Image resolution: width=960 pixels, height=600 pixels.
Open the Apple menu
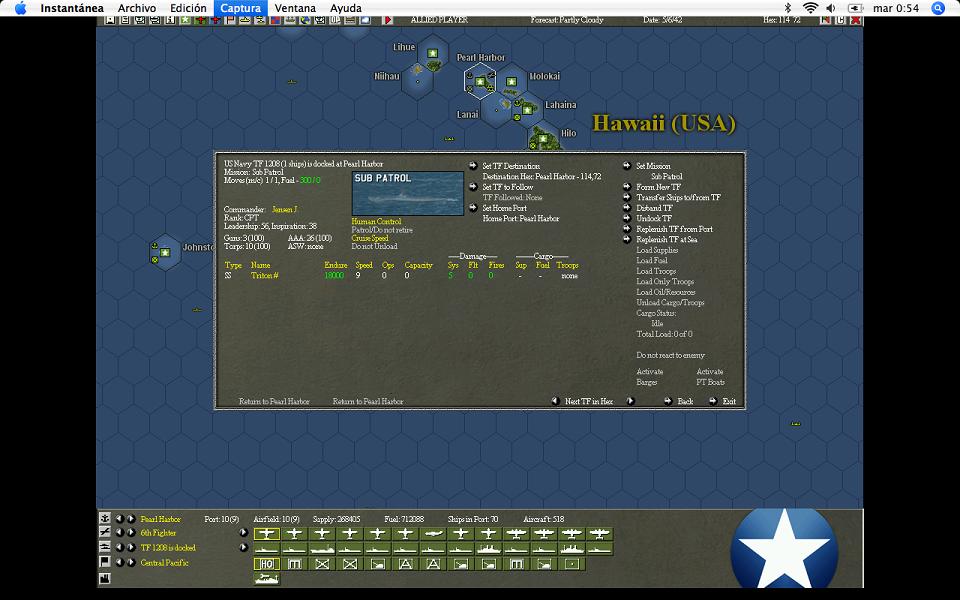20,8
